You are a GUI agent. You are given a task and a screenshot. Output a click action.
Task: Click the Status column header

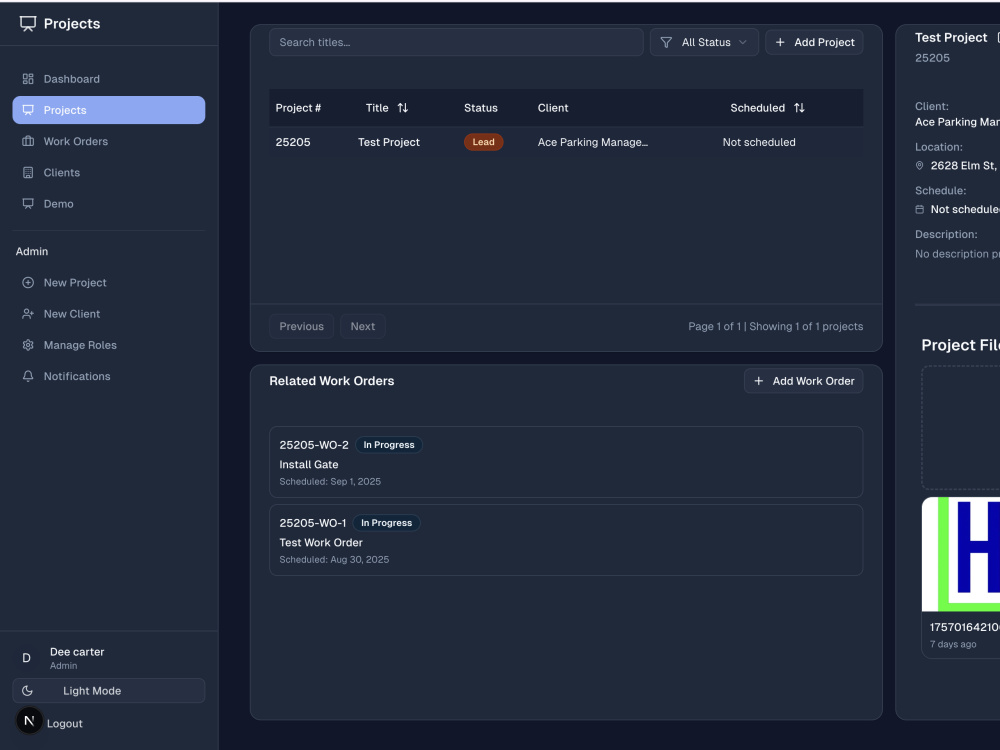(480, 108)
